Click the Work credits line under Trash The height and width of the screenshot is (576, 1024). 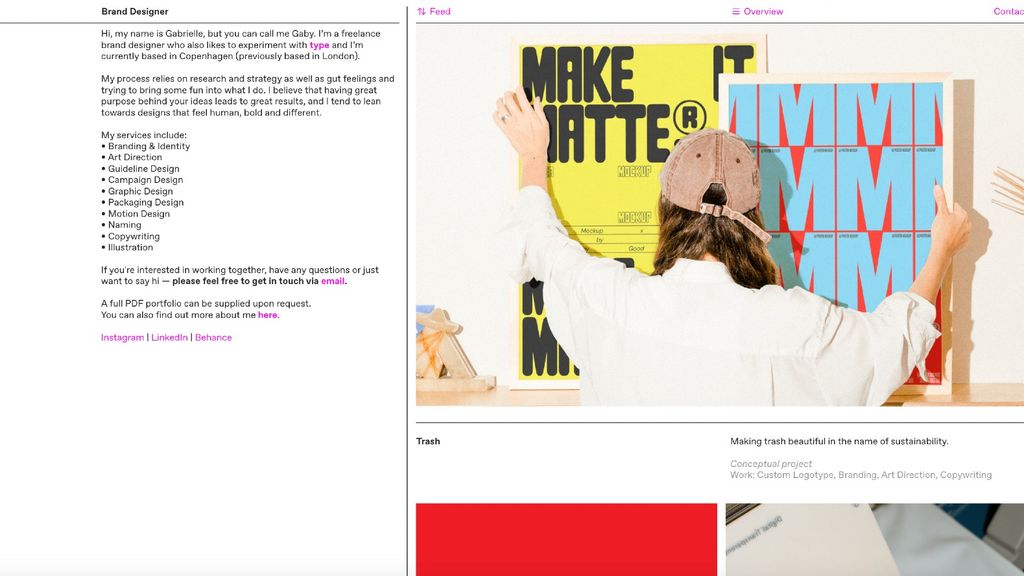click(861, 474)
